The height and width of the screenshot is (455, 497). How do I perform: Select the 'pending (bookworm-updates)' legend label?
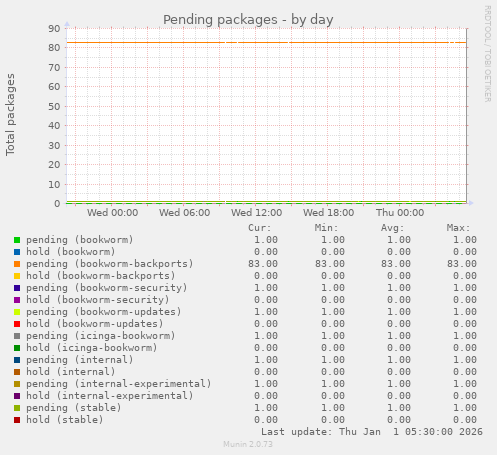pyautogui.click(x=104, y=312)
